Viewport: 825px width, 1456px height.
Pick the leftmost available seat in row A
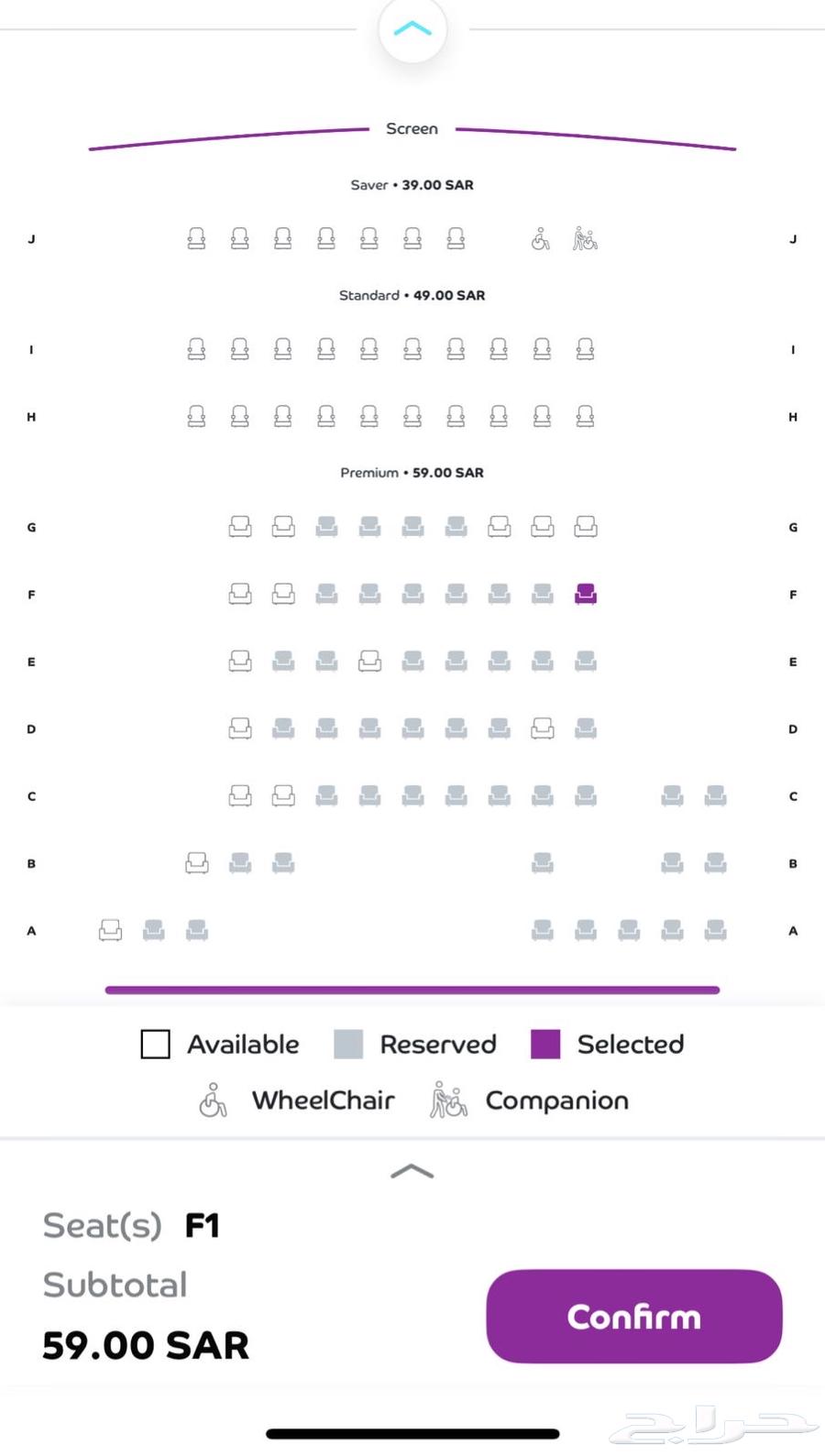tap(110, 930)
